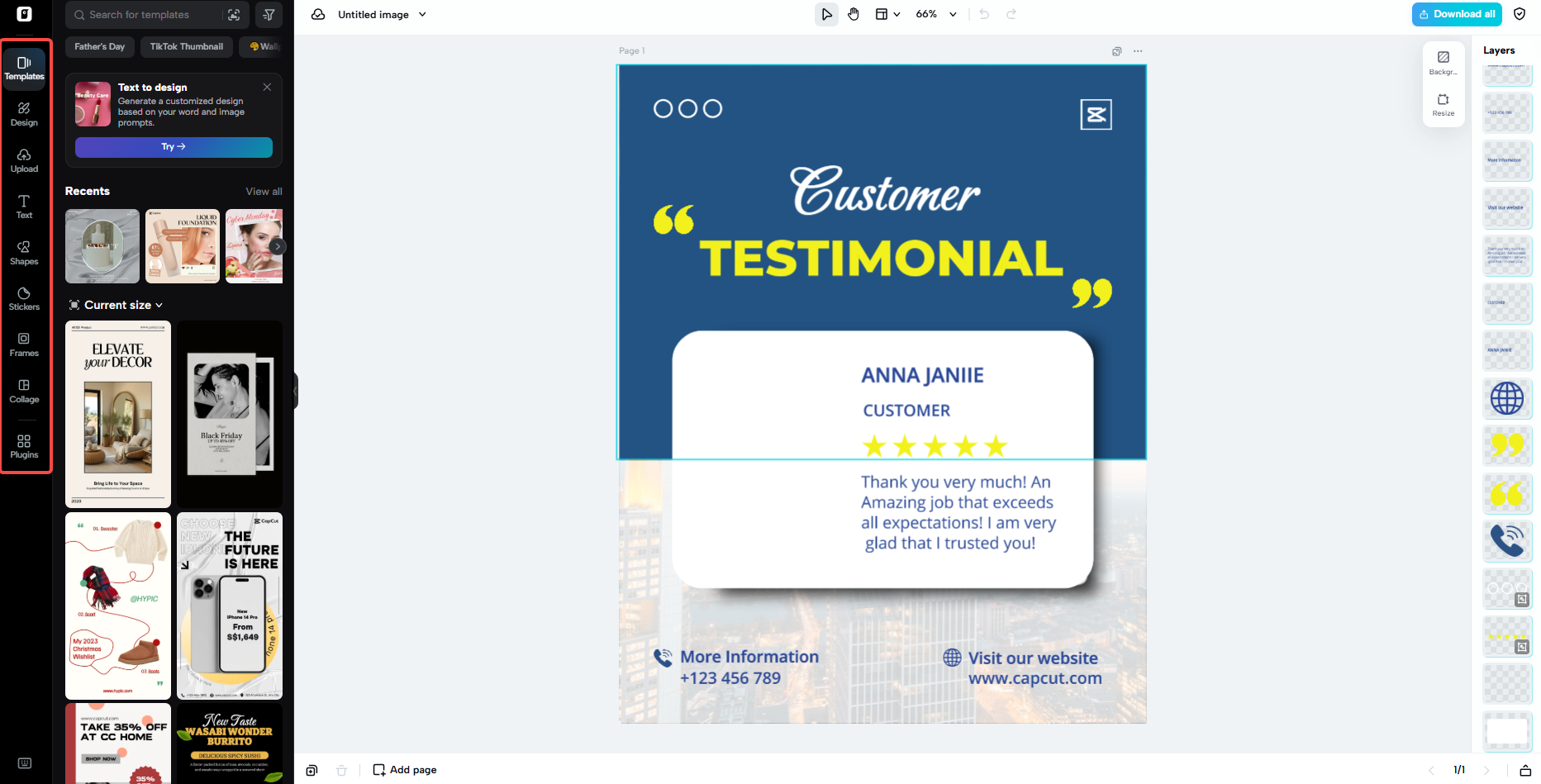Click the filter templates icon
The height and width of the screenshot is (784, 1541).
[x=269, y=15]
